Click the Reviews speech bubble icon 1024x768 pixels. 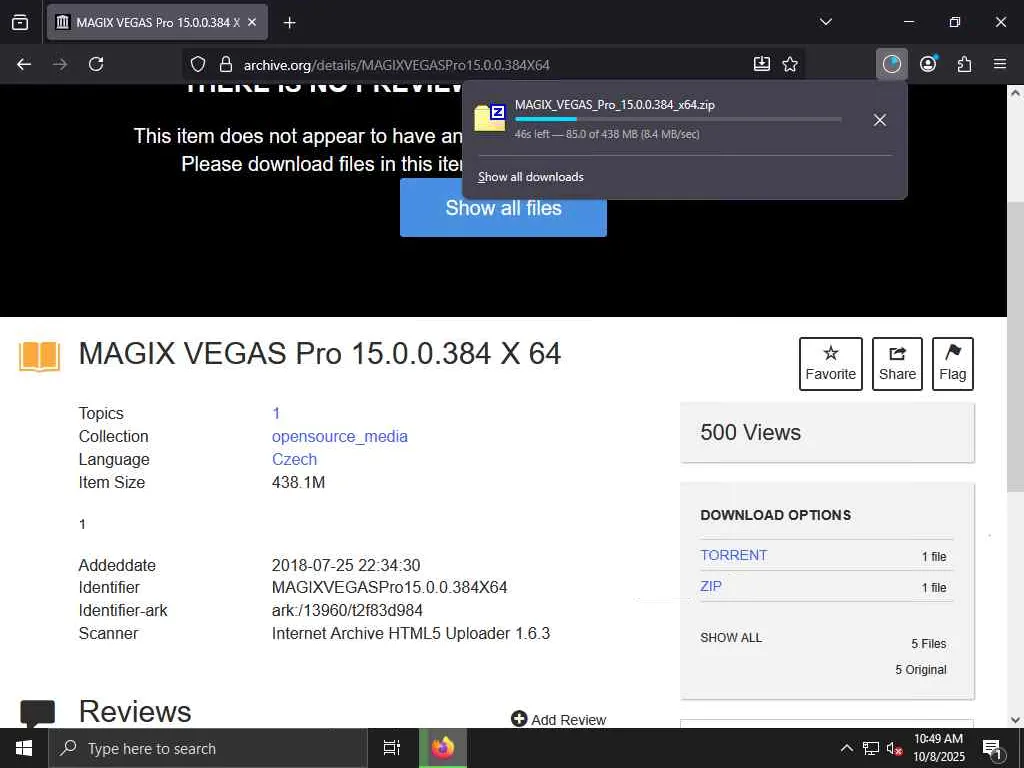click(37, 713)
